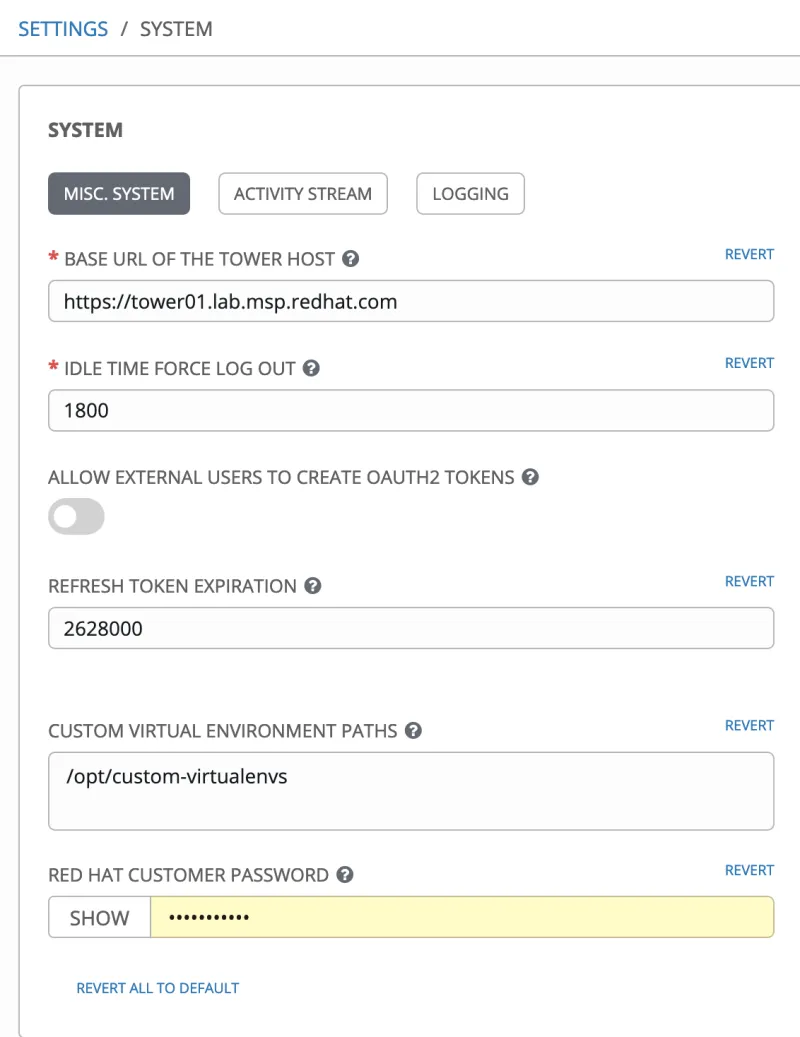Revert the Base URL of Tower Host
Image resolution: width=800 pixels, height=1037 pixels.
(x=749, y=255)
